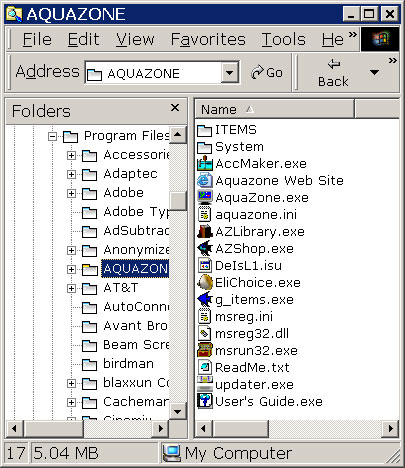Select the g_items.exe blue fish icon
Screen dimensions: 405x468
coord(205,299)
